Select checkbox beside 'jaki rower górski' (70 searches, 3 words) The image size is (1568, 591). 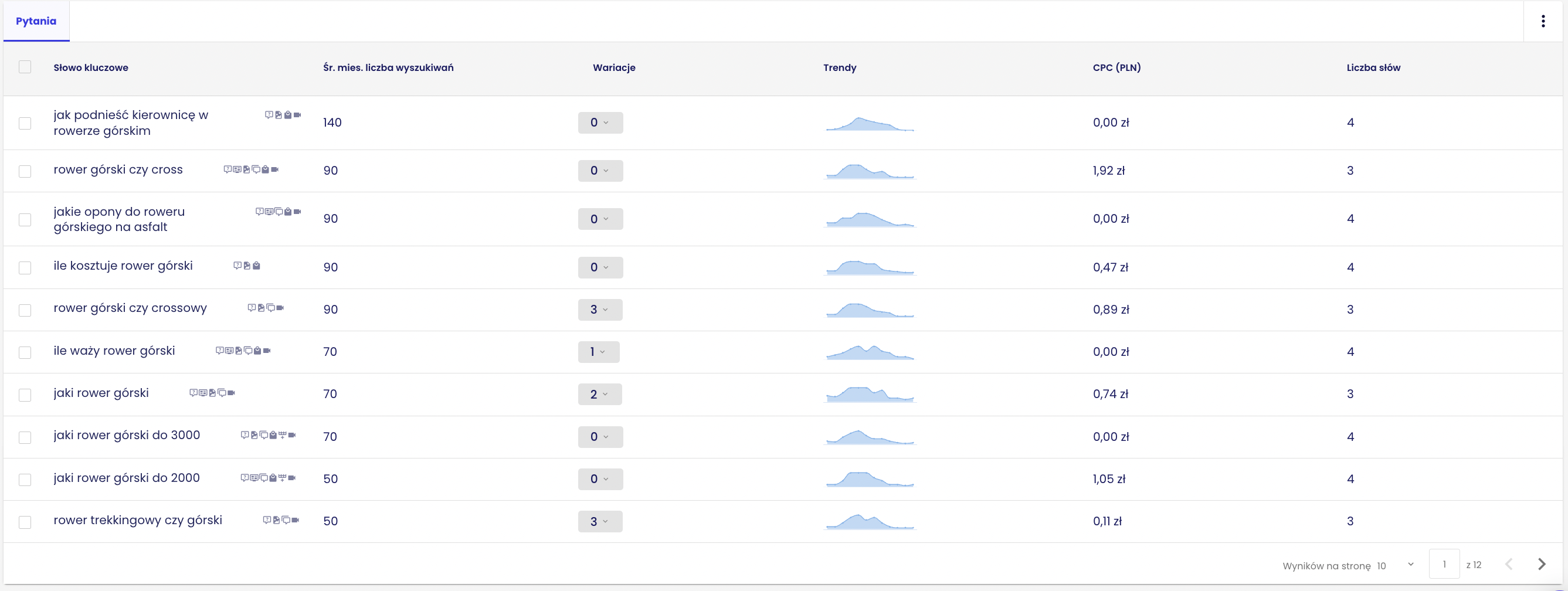click(25, 395)
